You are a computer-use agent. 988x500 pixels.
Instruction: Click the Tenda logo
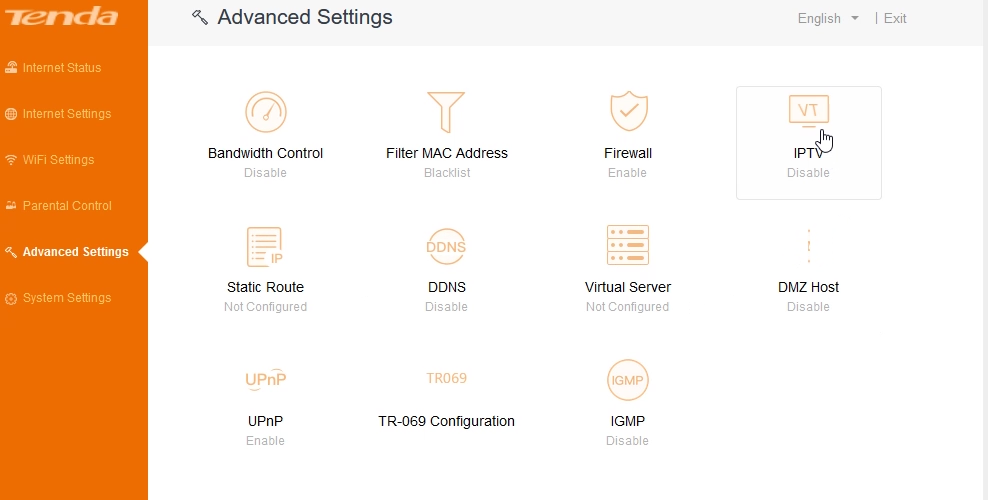pyautogui.click(x=62, y=16)
